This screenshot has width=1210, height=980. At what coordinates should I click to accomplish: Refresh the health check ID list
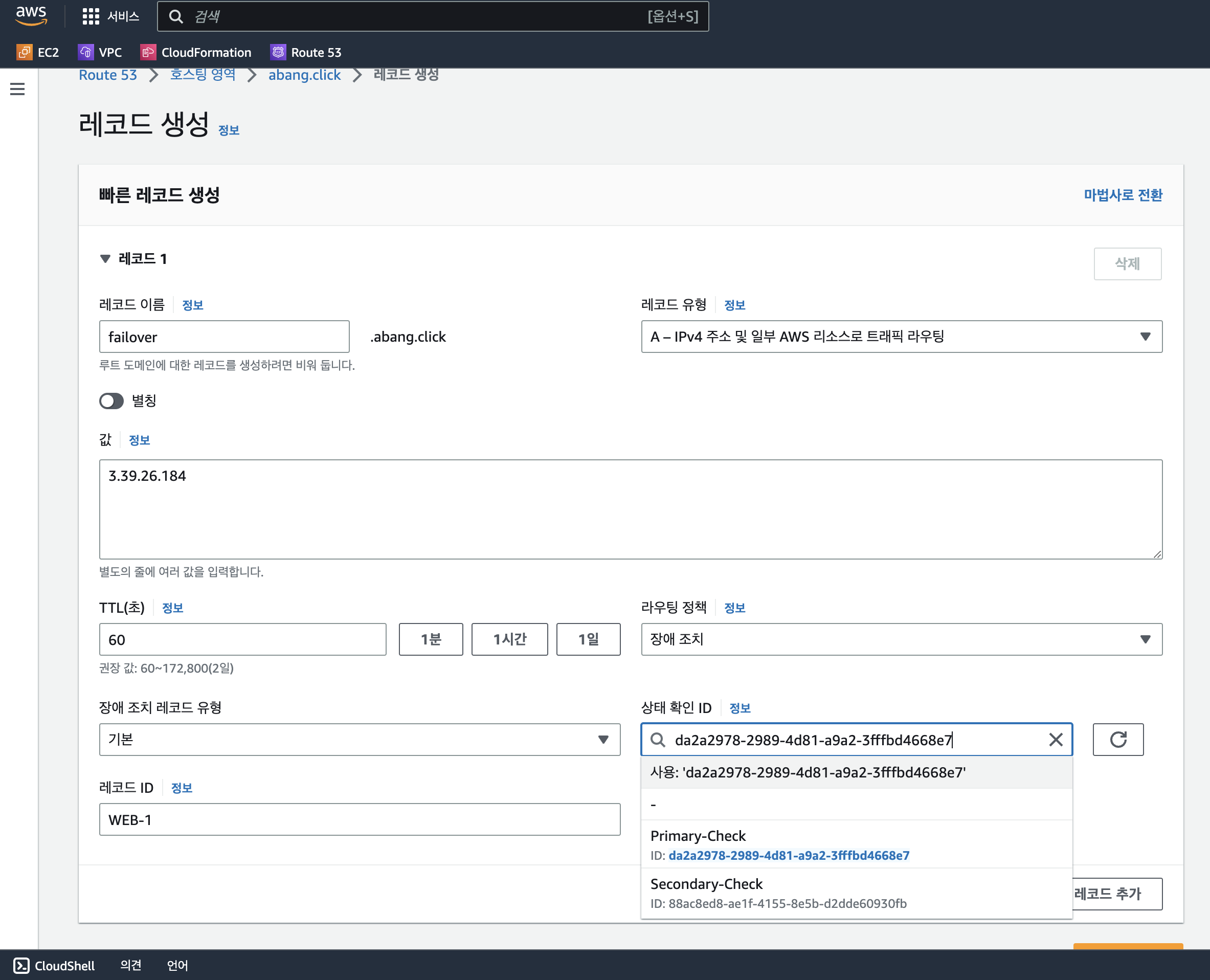pos(1117,740)
